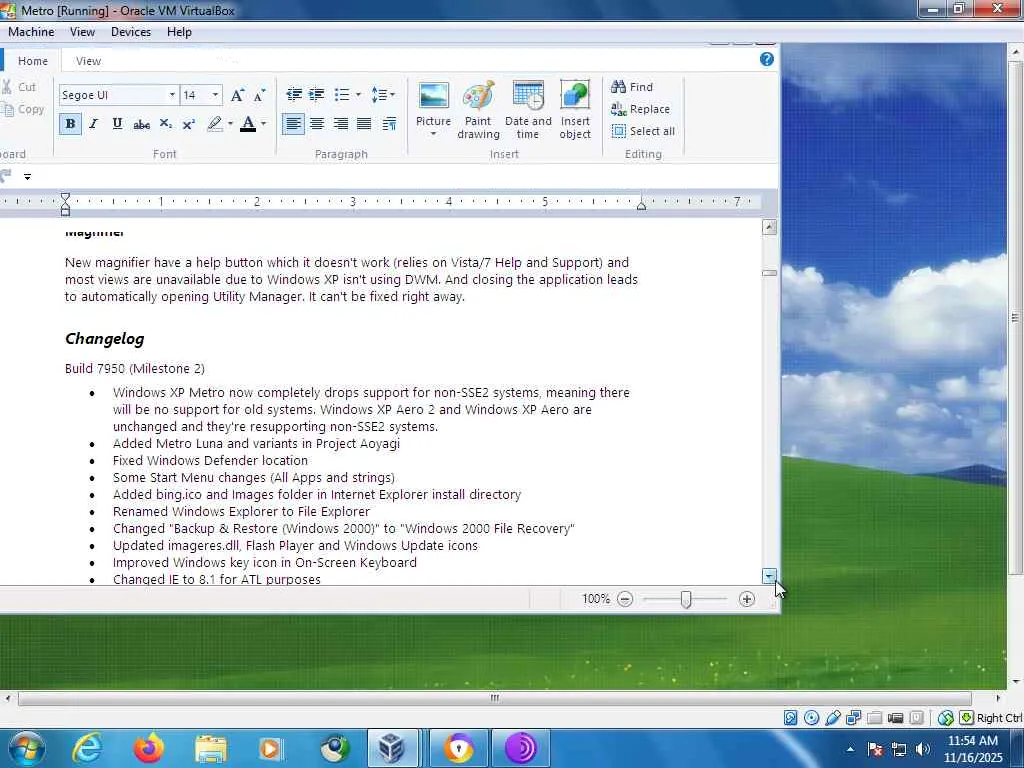The image size is (1024, 768).
Task: Click the line spacing icon
Action: pyautogui.click(x=379, y=95)
